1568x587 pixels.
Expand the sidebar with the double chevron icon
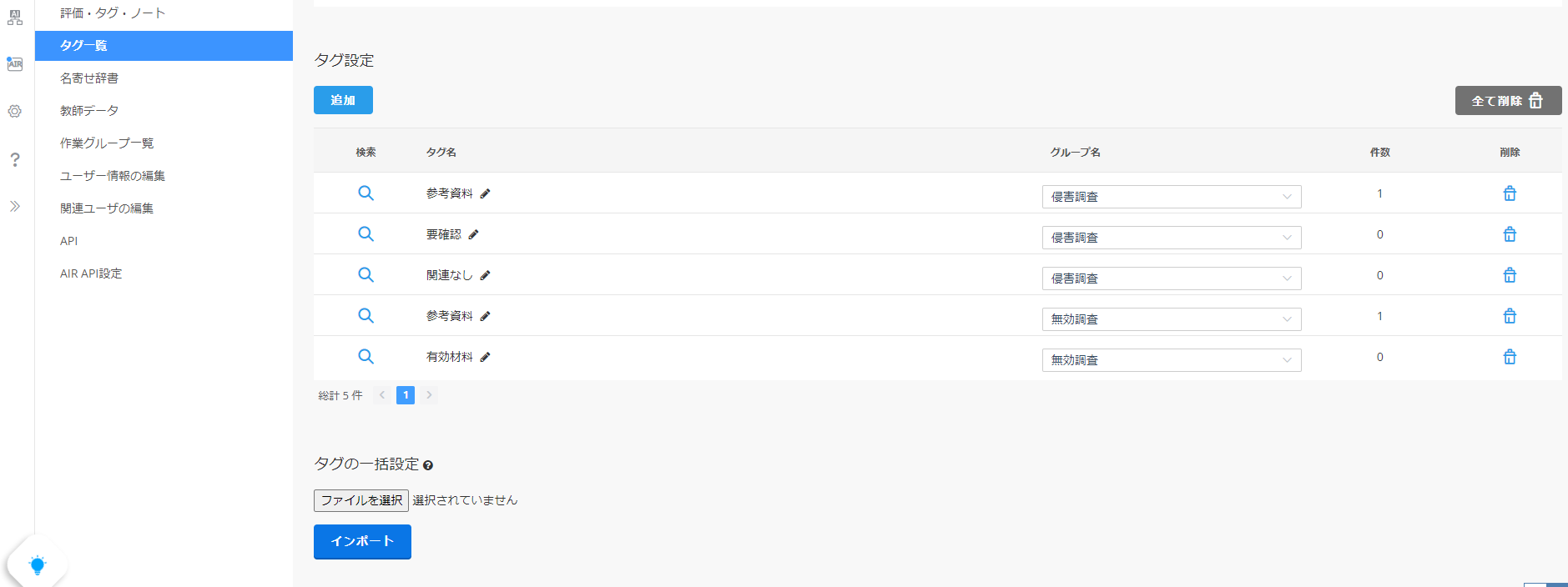tap(15, 206)
